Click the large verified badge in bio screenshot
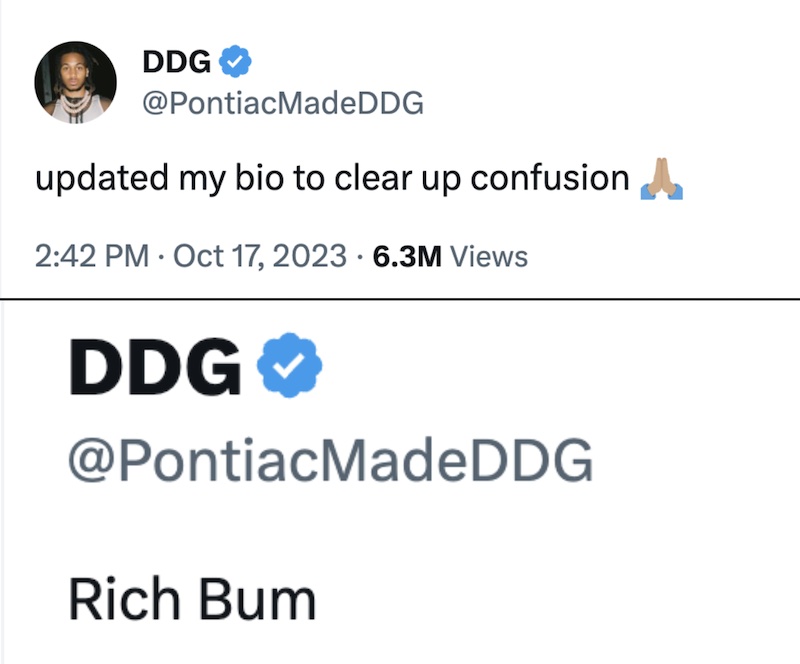Viewport: 800px width, 664px height. 289,365
